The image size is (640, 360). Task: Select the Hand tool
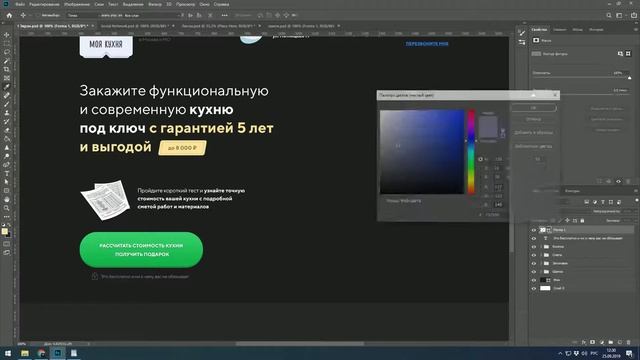pyautogui.click(x=7, y=199)
